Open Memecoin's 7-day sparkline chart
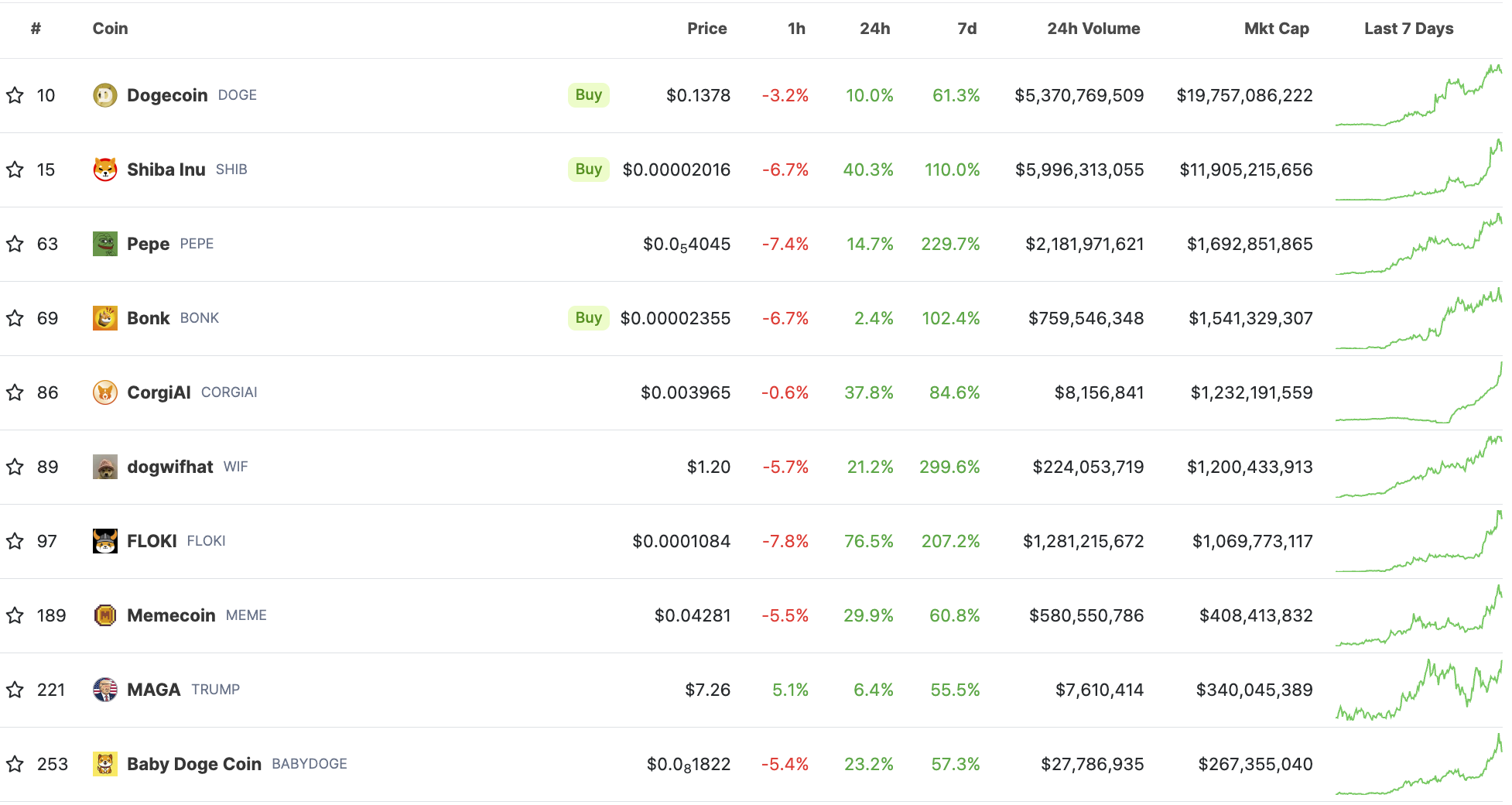The height and width of the screenshot is (805, 1512). 1418,615
